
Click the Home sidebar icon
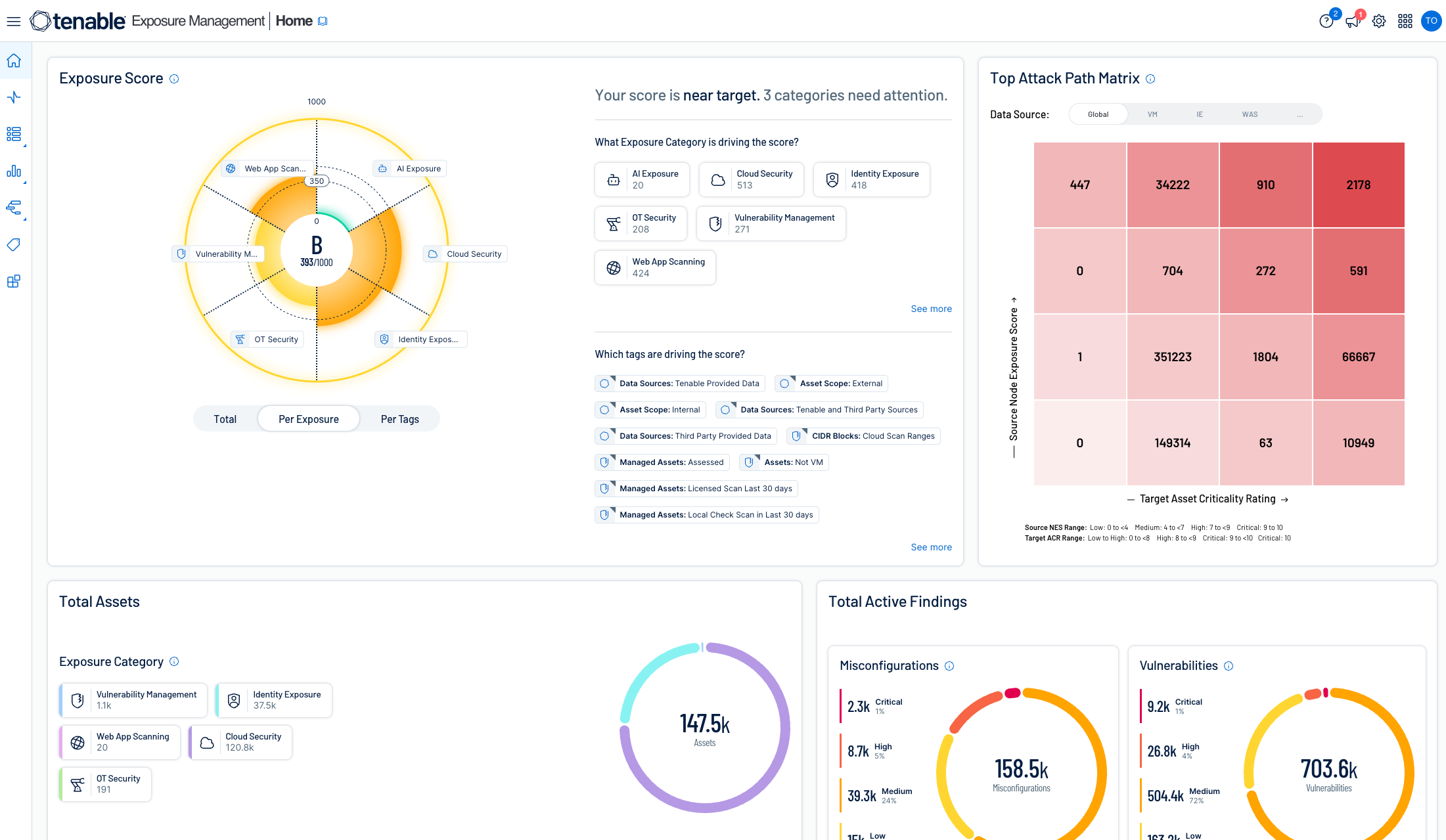(14, 61)
